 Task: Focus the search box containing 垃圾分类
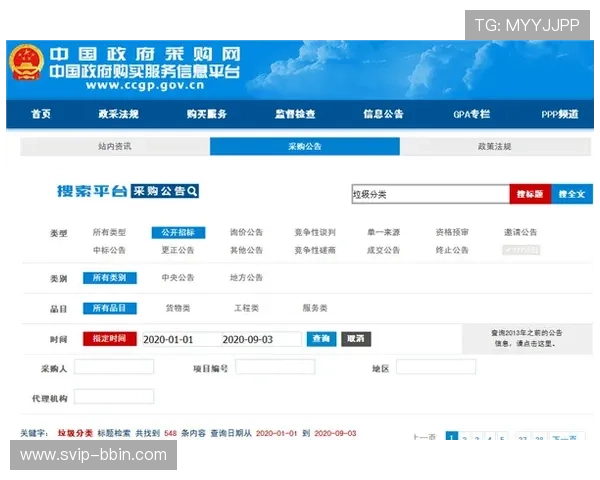[430, 194]
